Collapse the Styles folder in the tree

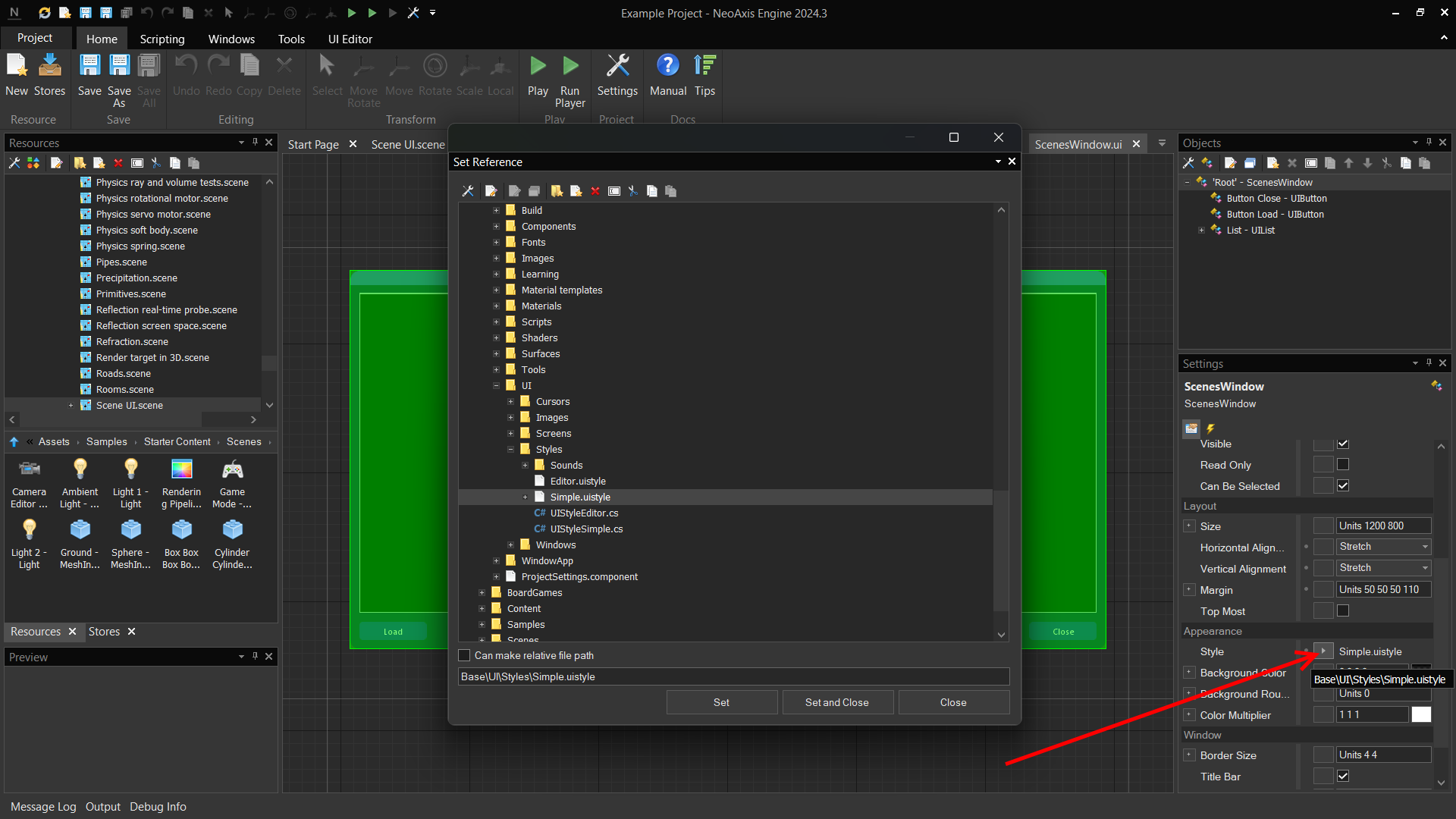coord(510,449)
